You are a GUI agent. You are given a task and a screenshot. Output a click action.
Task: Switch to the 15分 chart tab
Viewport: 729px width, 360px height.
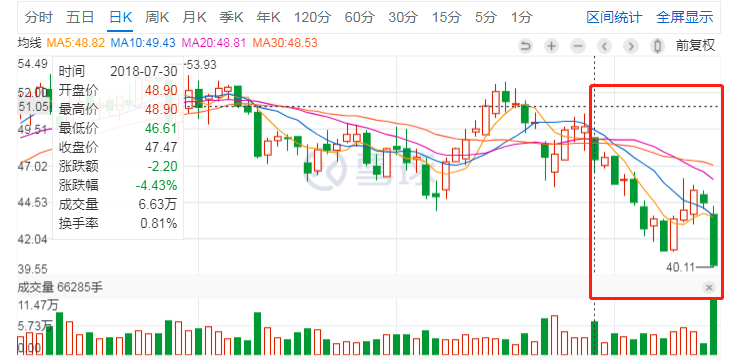click(x=446, y=18)
